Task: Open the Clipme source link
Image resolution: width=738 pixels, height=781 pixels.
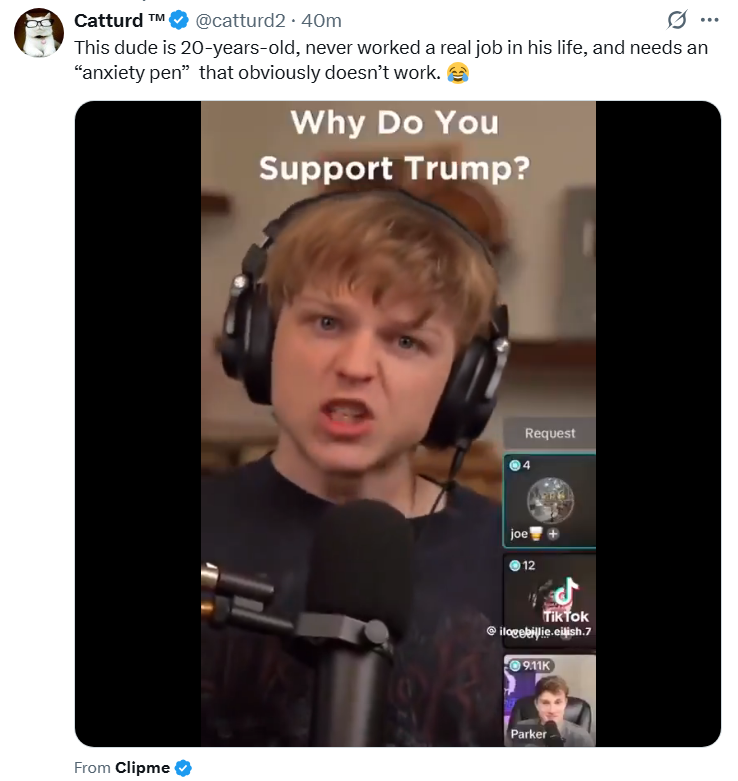Action: pyautogui.click(x=142, y=768)
